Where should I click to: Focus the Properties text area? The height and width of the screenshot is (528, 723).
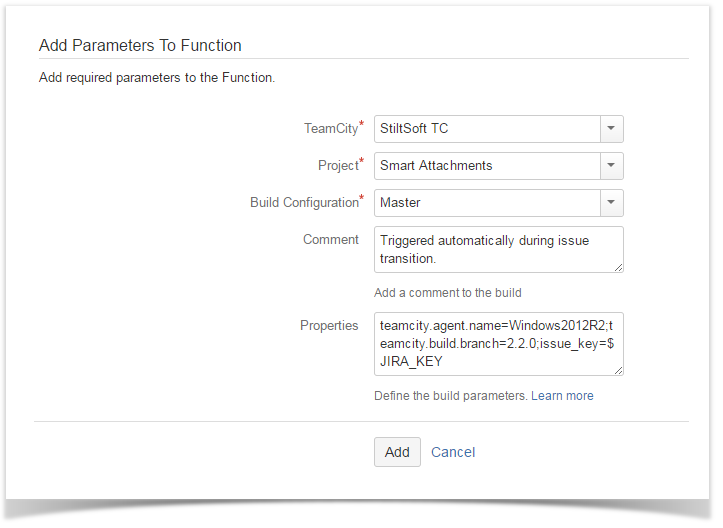click(x=498, y=343)
